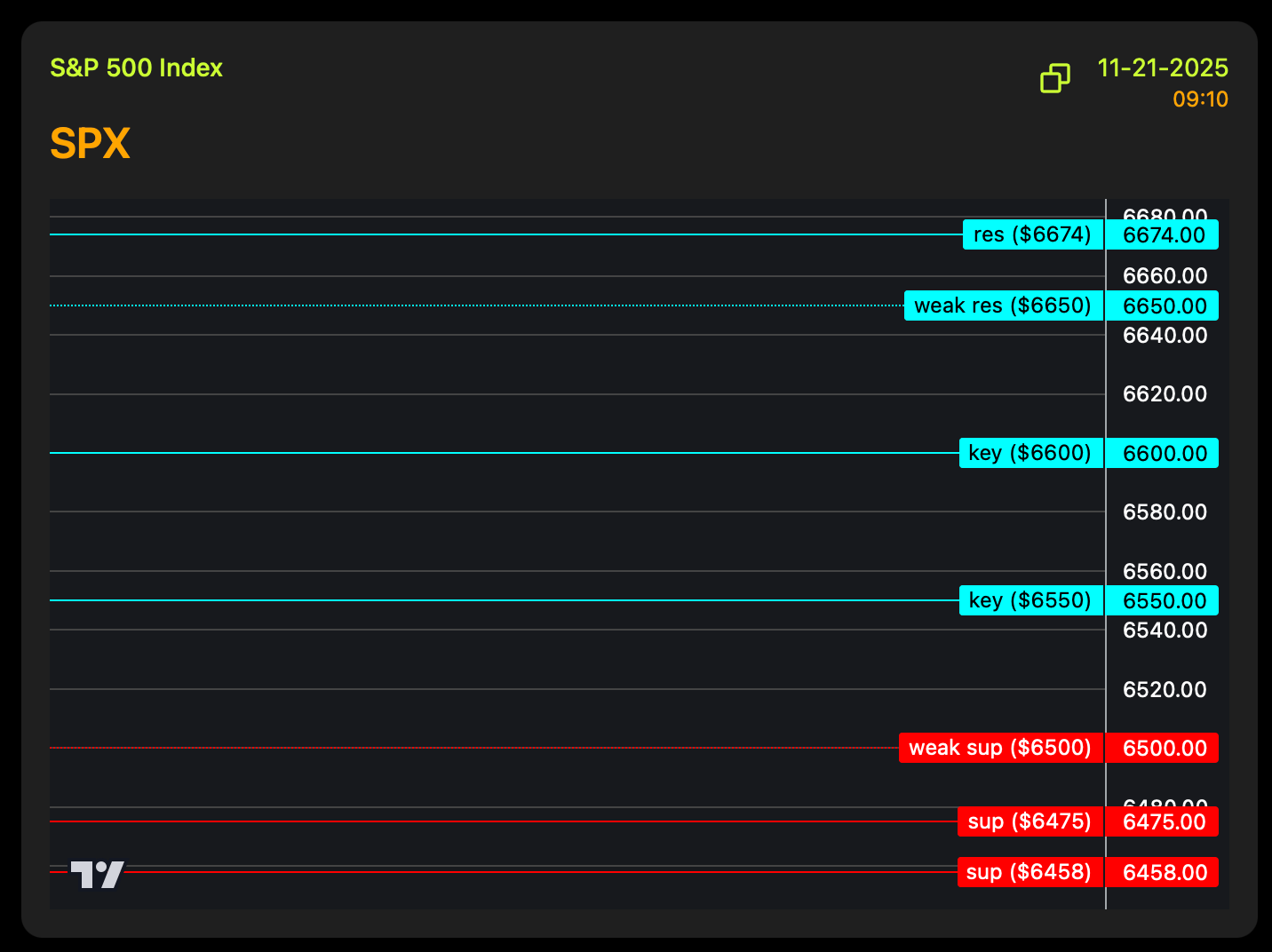Click the cyan 6650.00 price axis tag
The image size is (1272, 952).
(x=1163, y=306)
